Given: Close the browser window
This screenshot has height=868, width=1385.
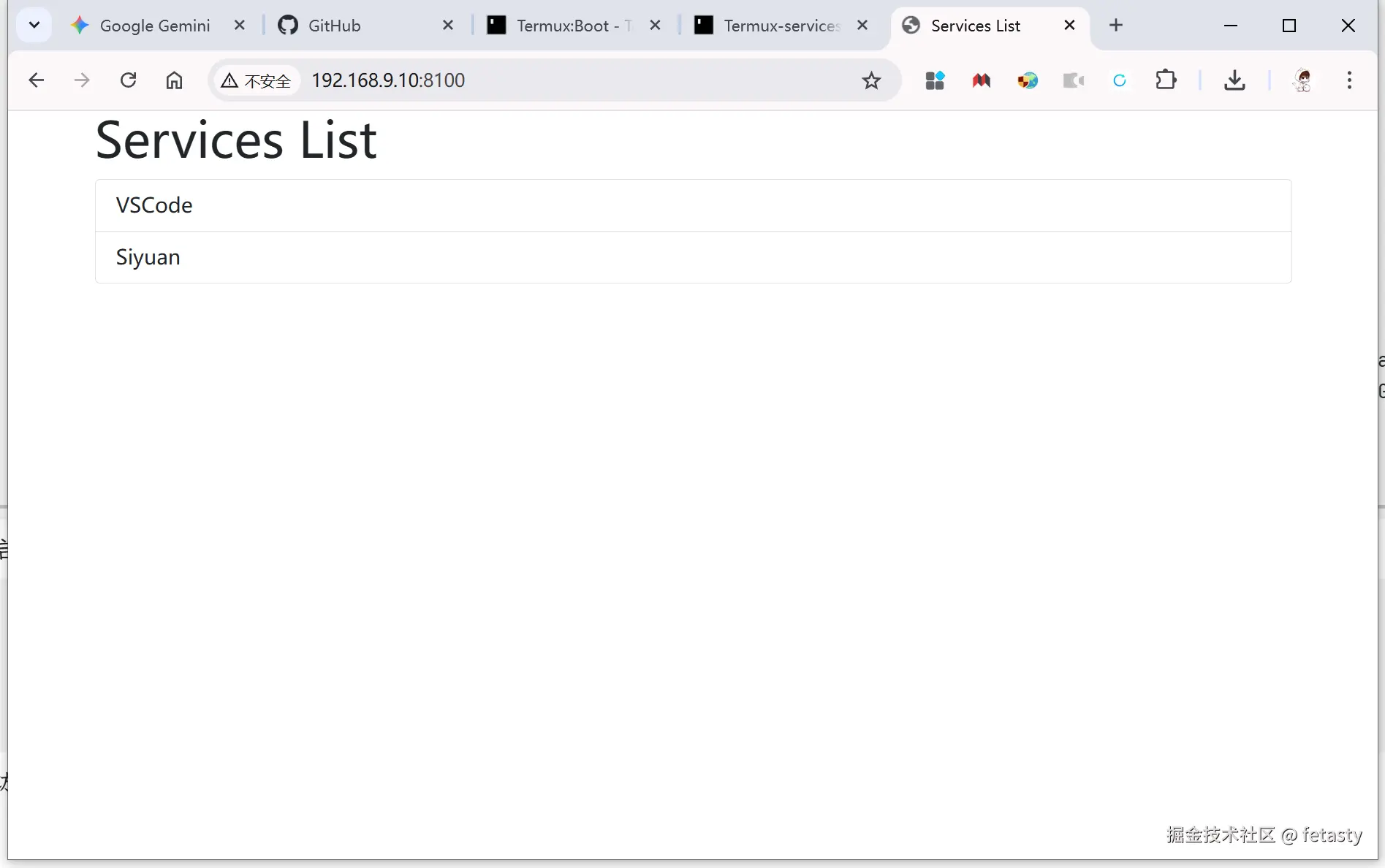Looking at the screenshot, I should (1348, 26).
